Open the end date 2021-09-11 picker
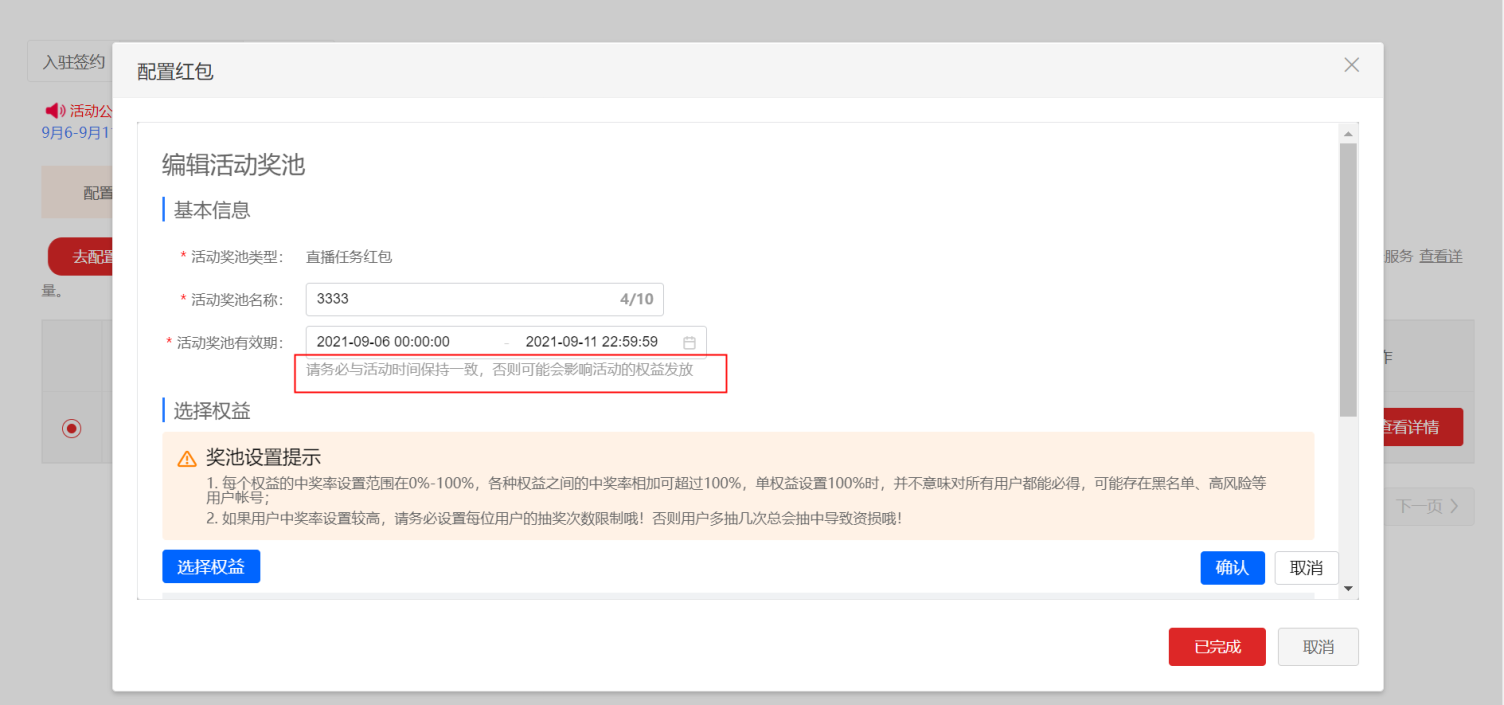The width and height of the screenshot is (1504, 705). tap(591, 342)
